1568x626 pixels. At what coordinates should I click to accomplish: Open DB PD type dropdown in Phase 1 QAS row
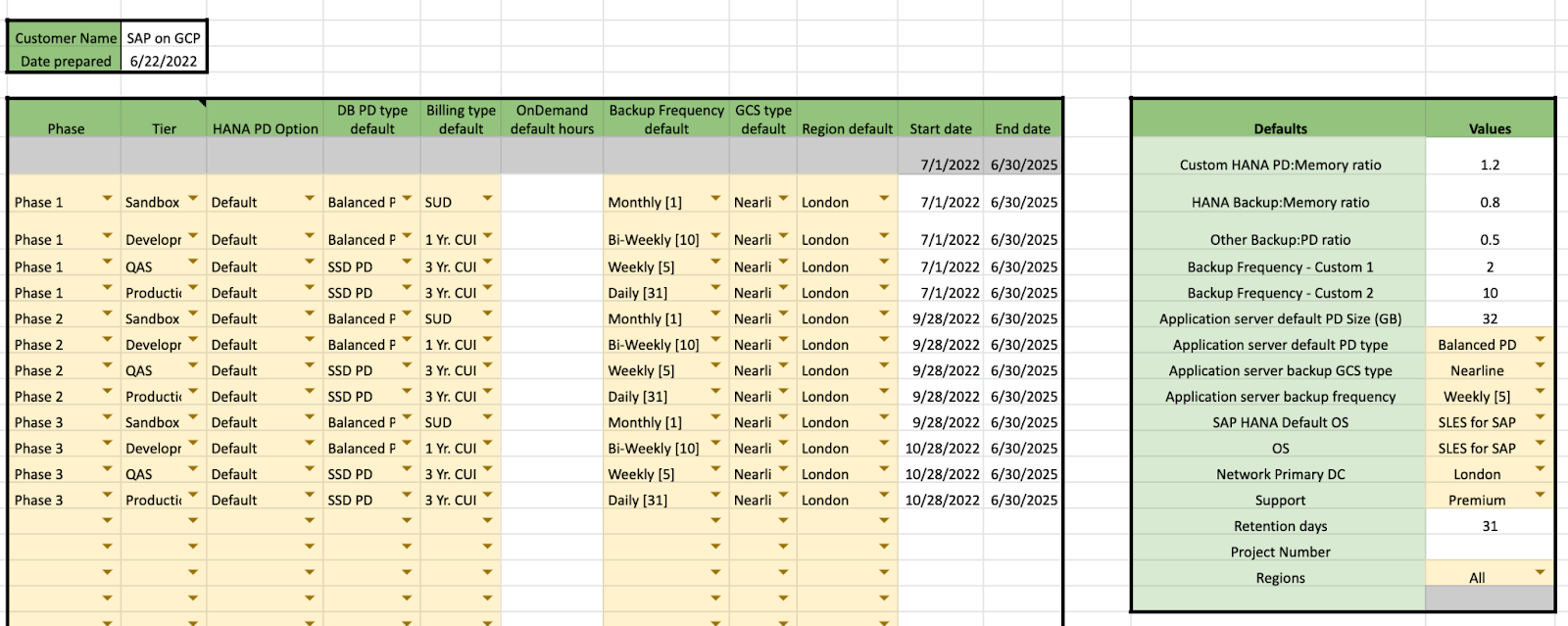(407, 263)
